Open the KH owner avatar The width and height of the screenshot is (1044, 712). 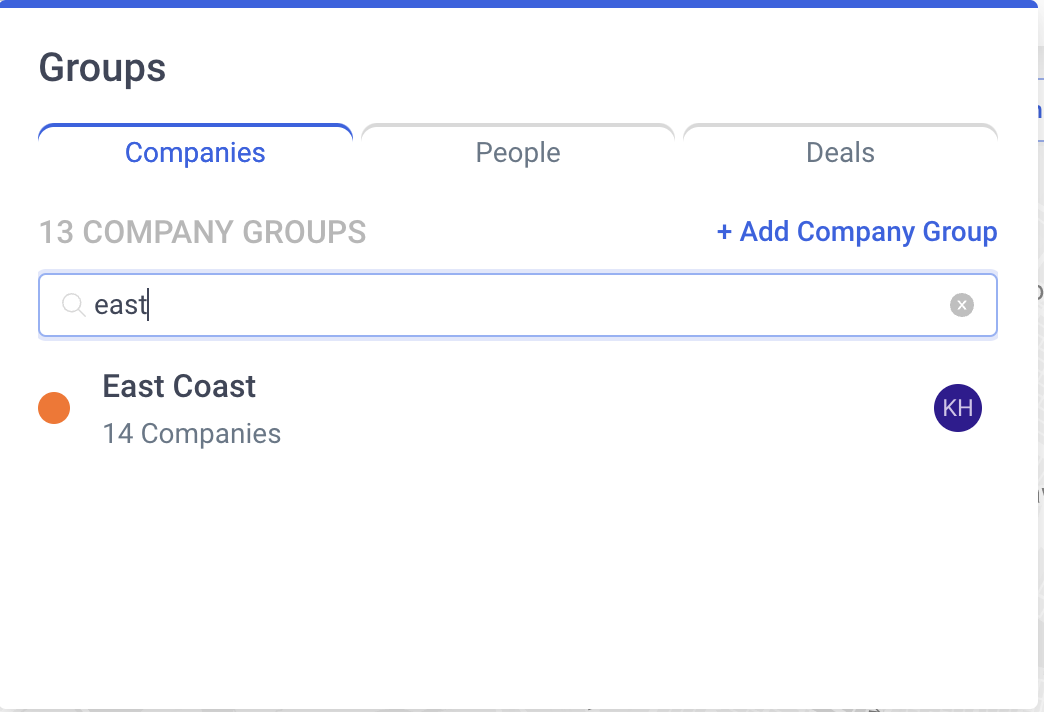(957, 408)
